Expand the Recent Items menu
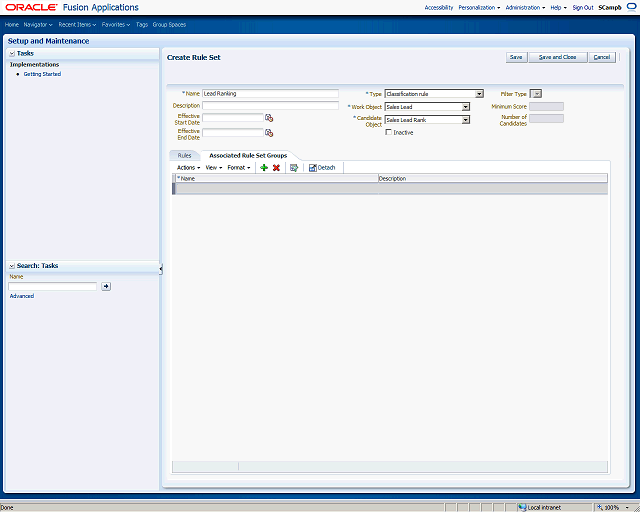This screenshot has width=640, height=512. click(77, 24)
